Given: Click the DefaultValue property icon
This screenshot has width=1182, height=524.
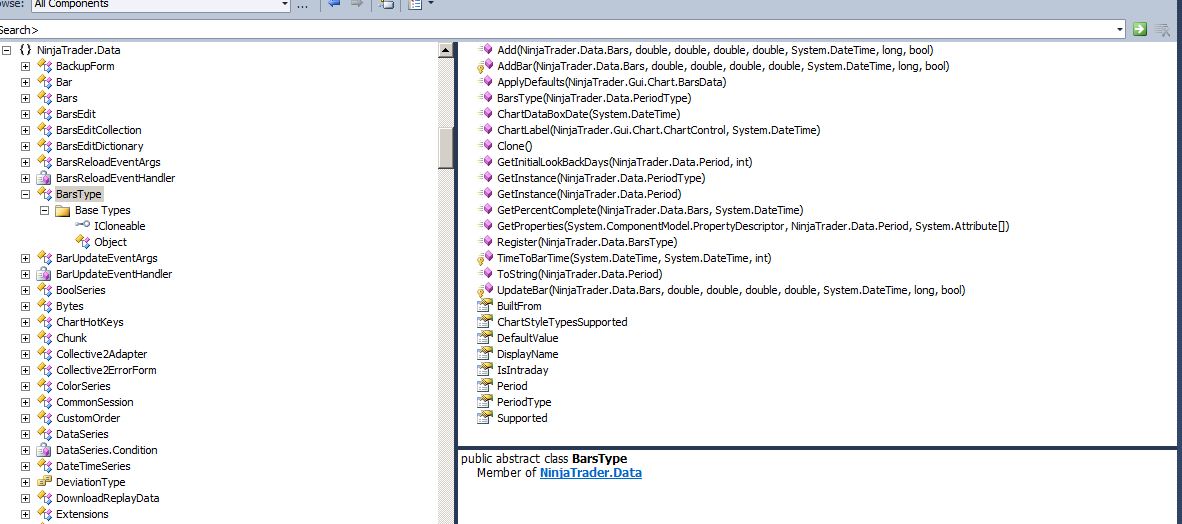Looking at the screenshot, I should tap(485, 338).
